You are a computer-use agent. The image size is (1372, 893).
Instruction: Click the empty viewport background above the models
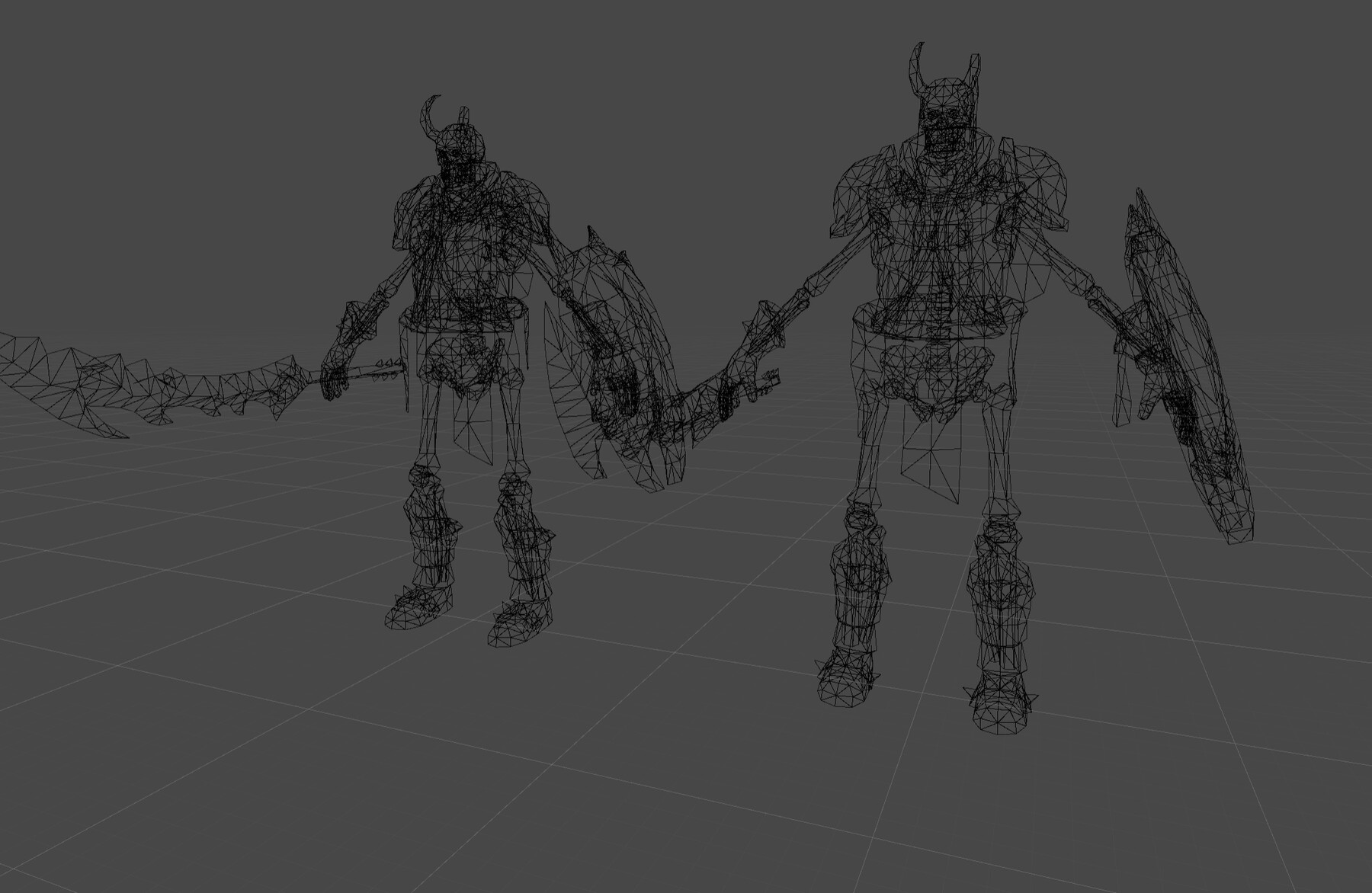pyautogui.click(x=686, y=46)
